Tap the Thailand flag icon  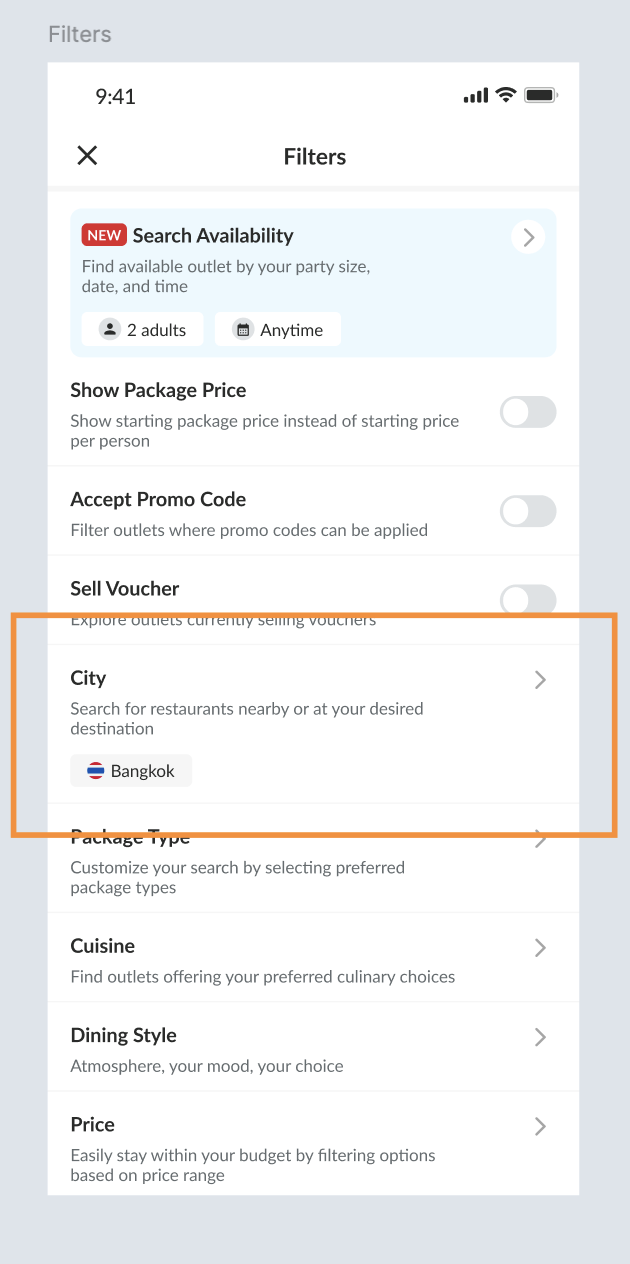tap(96, 771)
